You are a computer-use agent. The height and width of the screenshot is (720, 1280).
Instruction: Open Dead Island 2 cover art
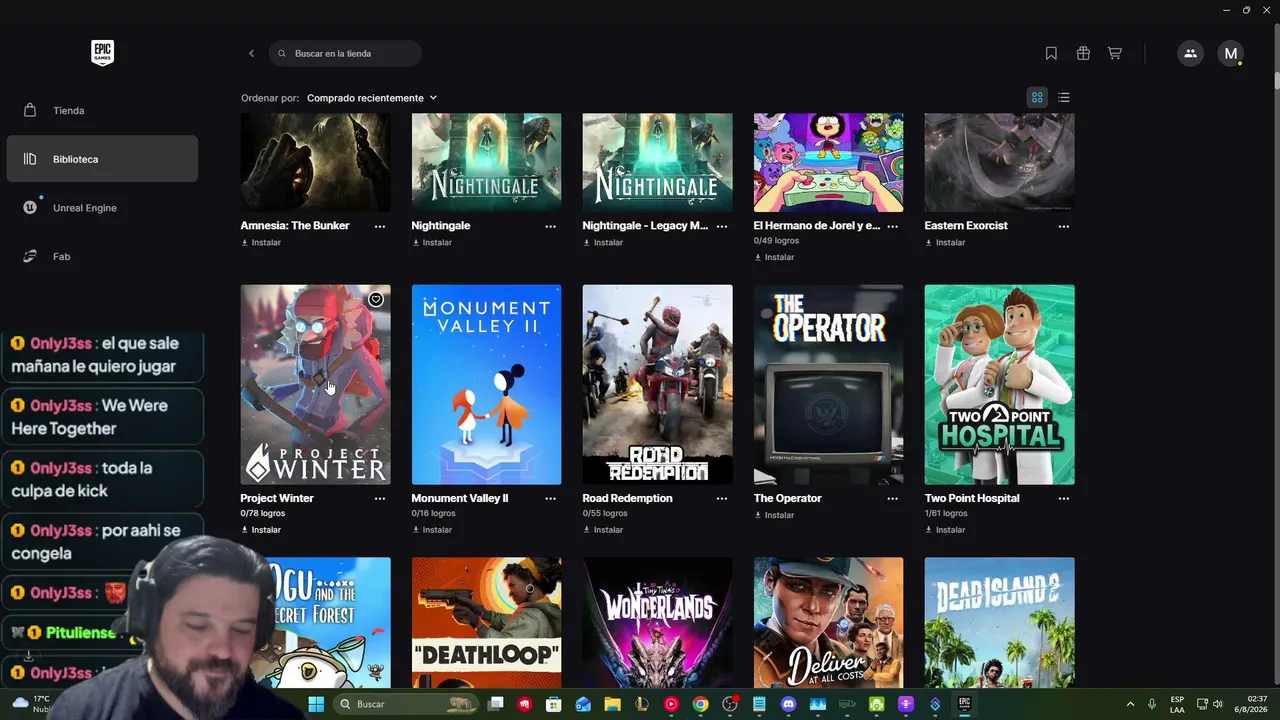tap(999, 622)
